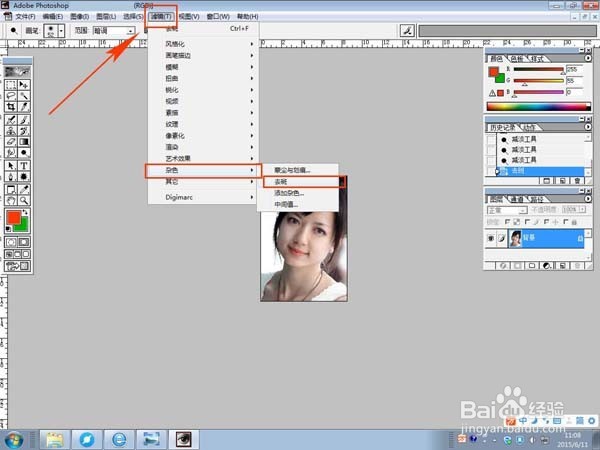Switch to Quick Mask mode

tap(24, 242)
